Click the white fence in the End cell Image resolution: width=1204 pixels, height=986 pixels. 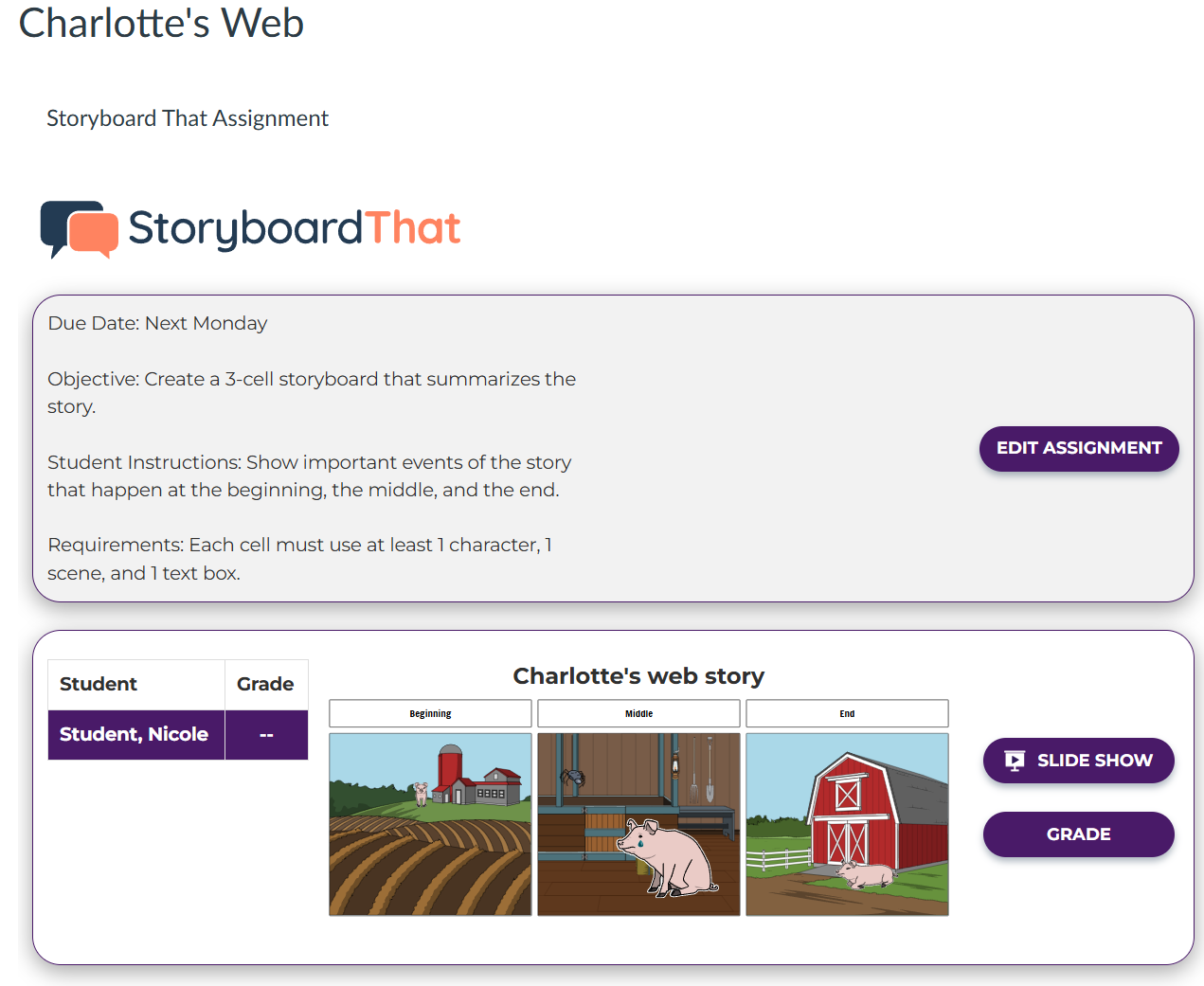pyautogui.click(x=777, y=859)
